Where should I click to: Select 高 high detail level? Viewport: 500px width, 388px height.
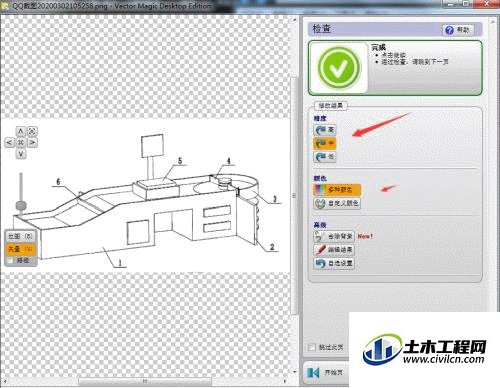[325, 130]
